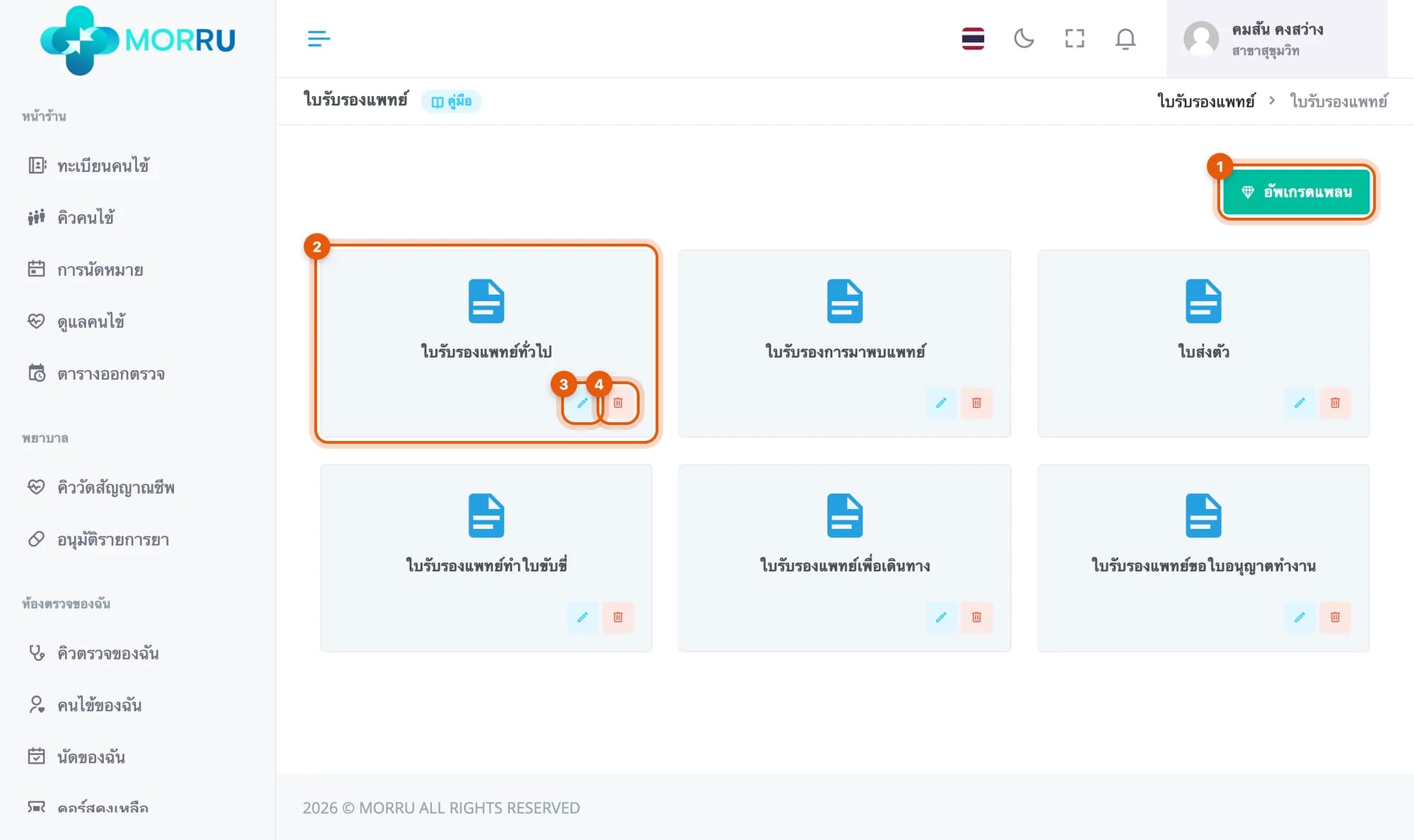The height and width of the screenshot is (840, 1414).
Task: Open การนัดหมาย appointments menu
Action: coord(85,269)
